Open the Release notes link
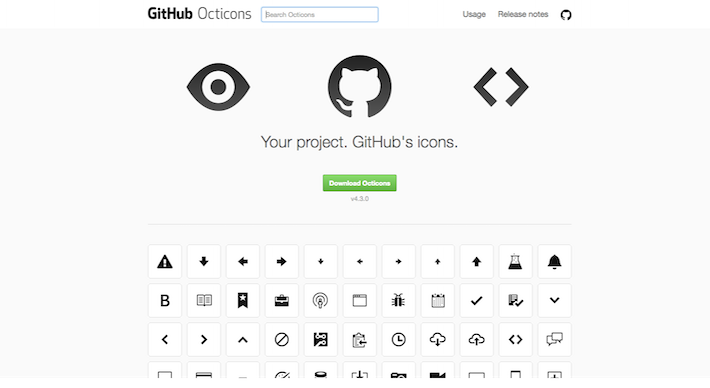 click(x=523, y=14)
